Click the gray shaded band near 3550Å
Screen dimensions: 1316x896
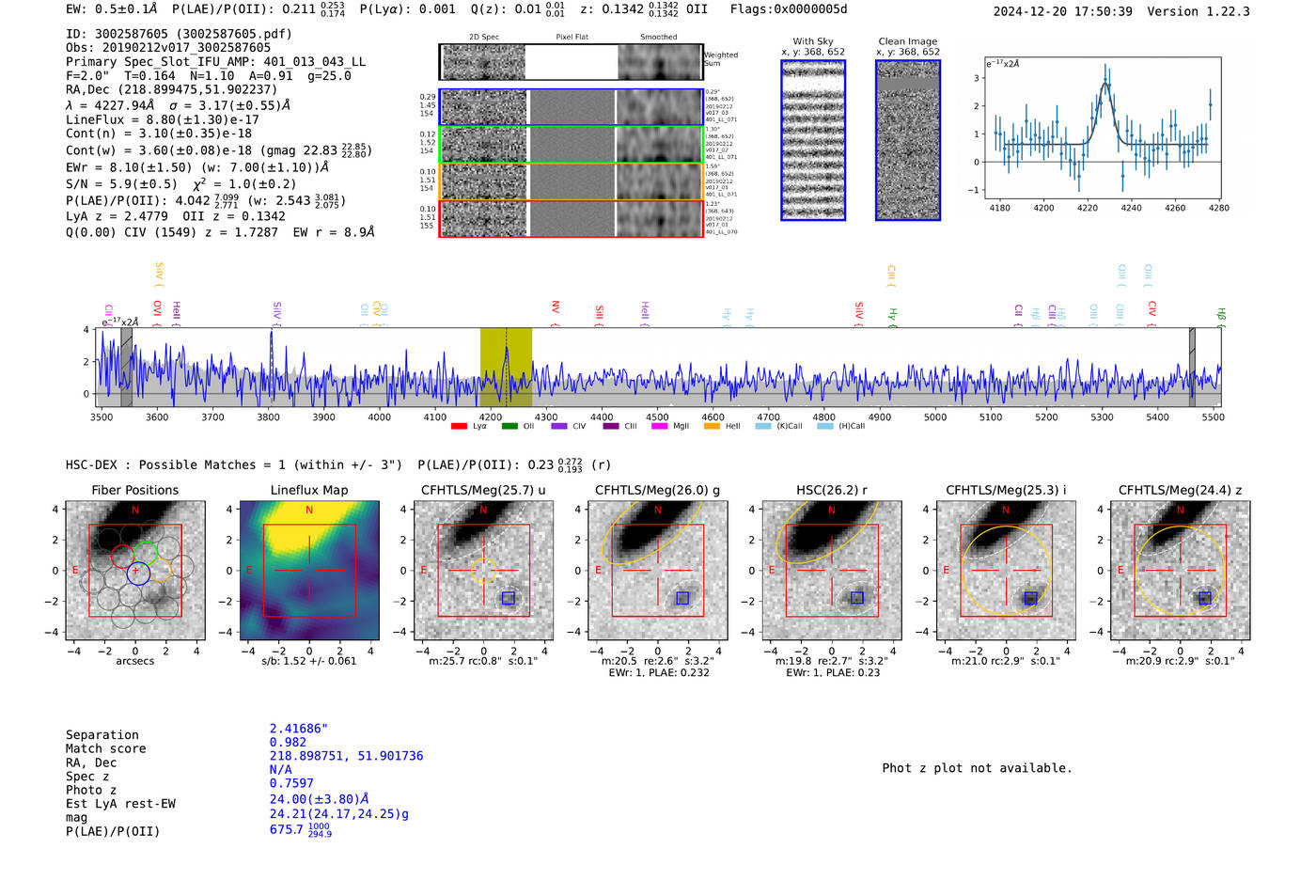click(126, 368)
